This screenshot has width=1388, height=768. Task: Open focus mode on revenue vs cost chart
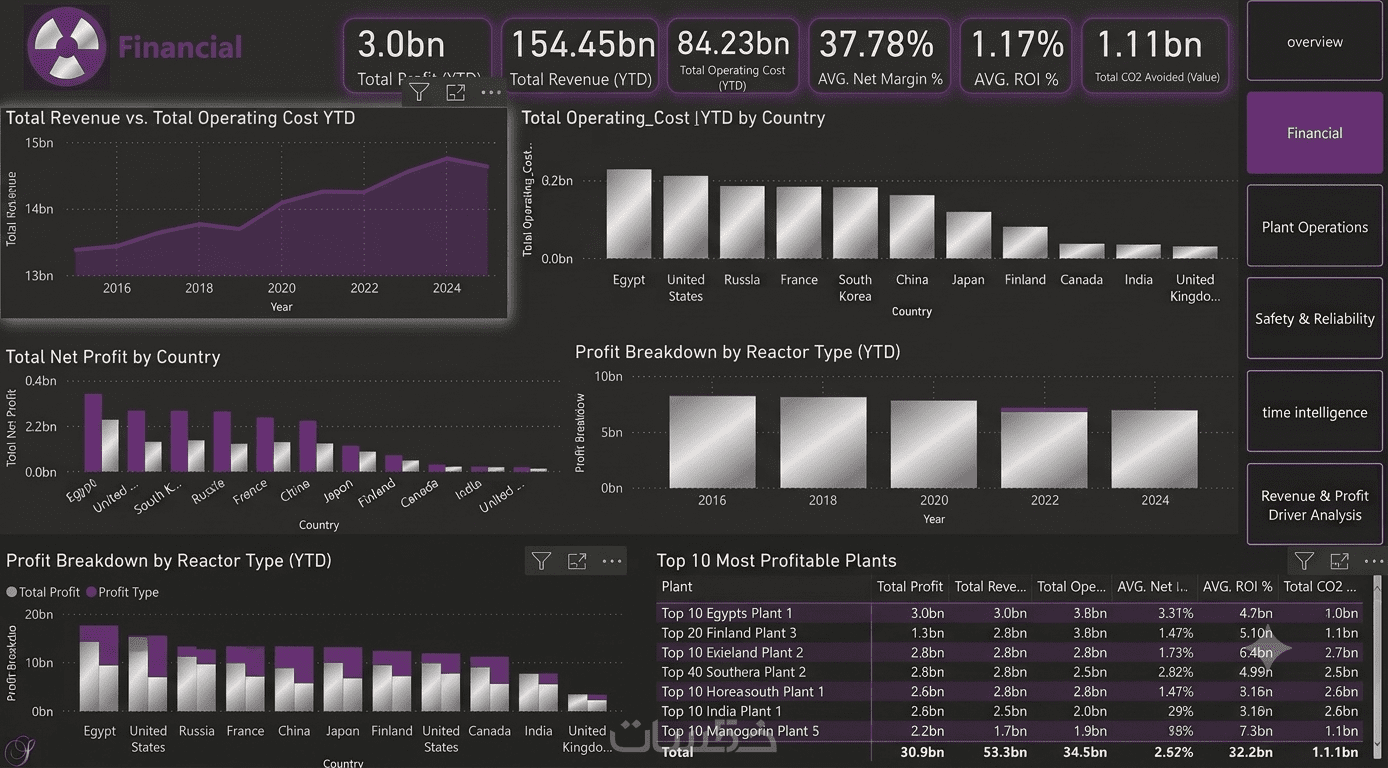[455, 92]
